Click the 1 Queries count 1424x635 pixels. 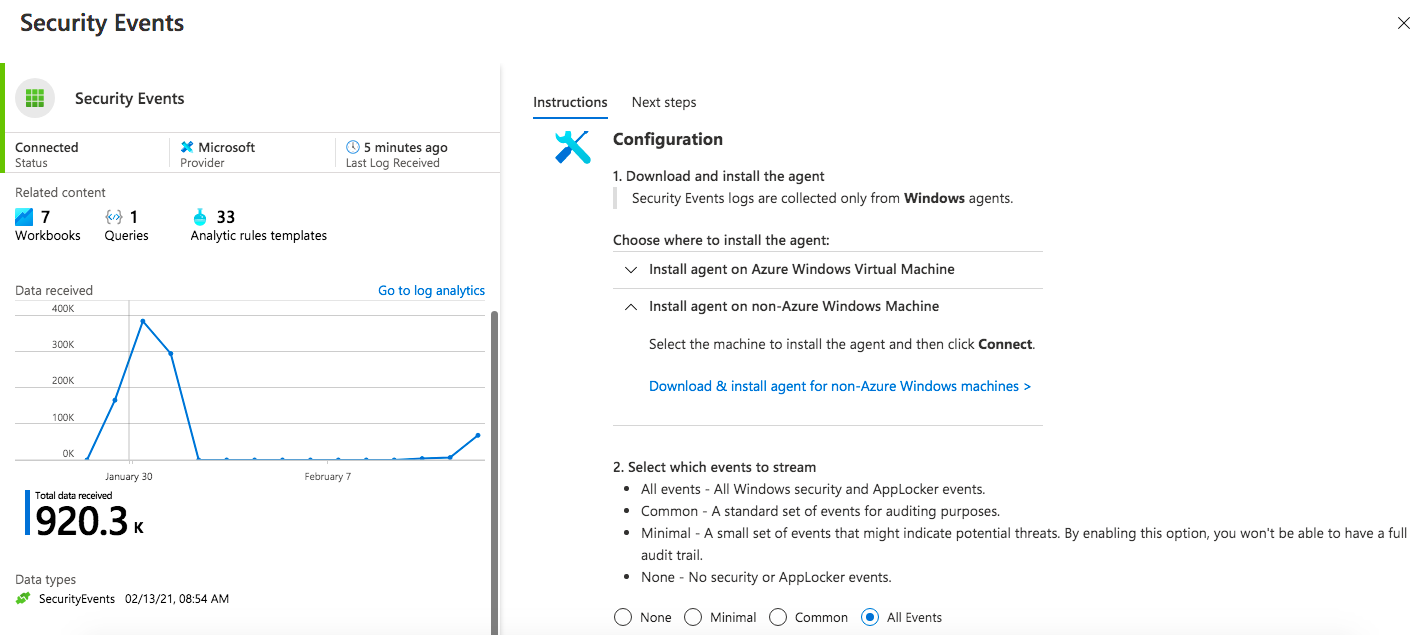(134, 217)
